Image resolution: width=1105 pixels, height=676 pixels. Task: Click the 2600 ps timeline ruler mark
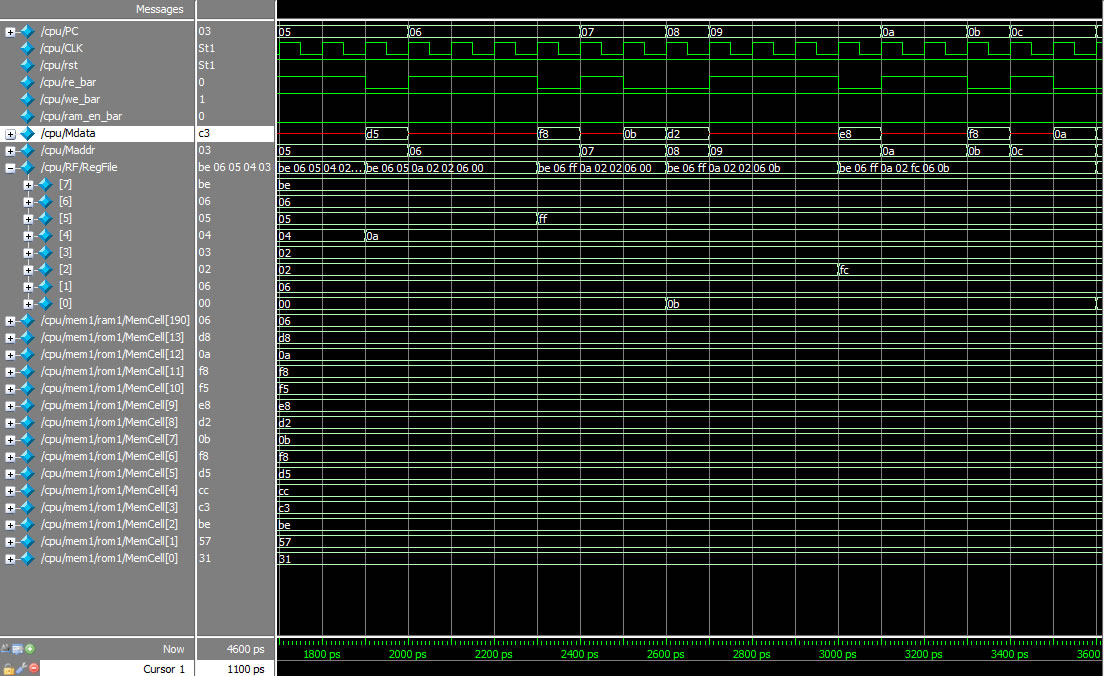[x=665, y=655]
